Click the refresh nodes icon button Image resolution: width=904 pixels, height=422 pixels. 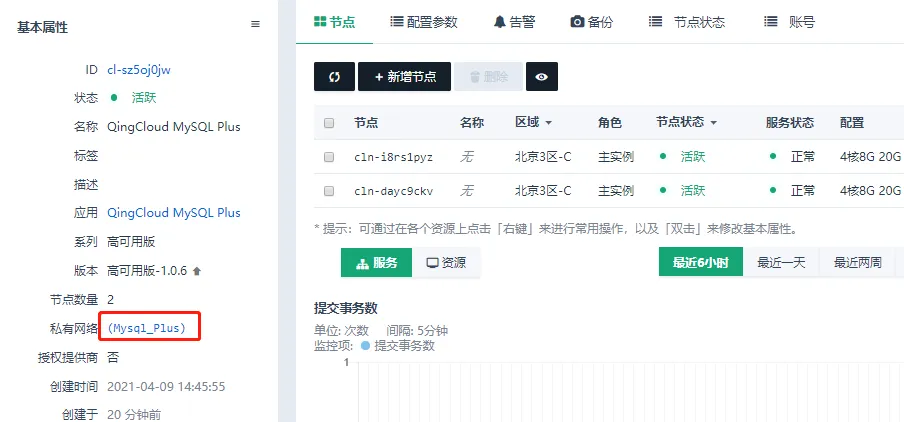coord(334,77)
